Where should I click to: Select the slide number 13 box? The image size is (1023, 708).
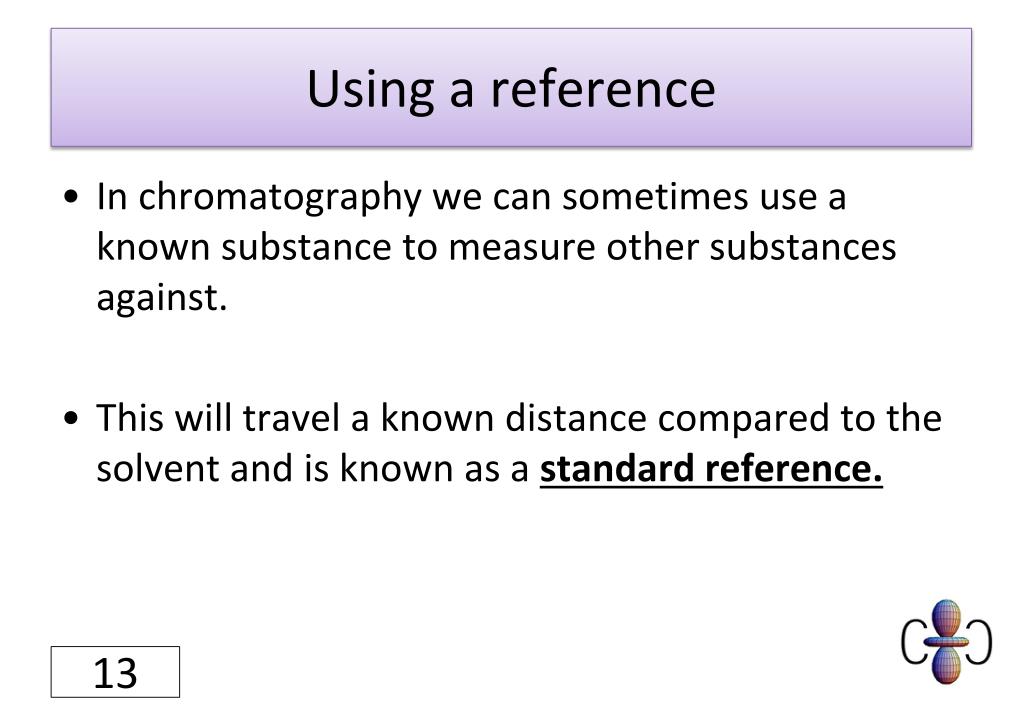point(115,672)
